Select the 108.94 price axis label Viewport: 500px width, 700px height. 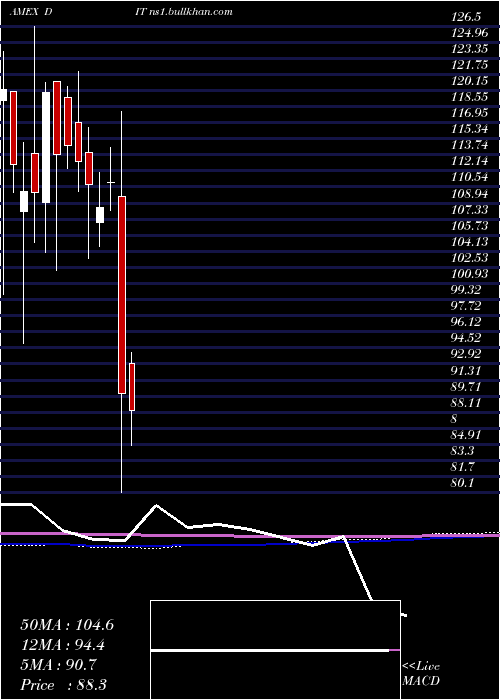(469, 194)
